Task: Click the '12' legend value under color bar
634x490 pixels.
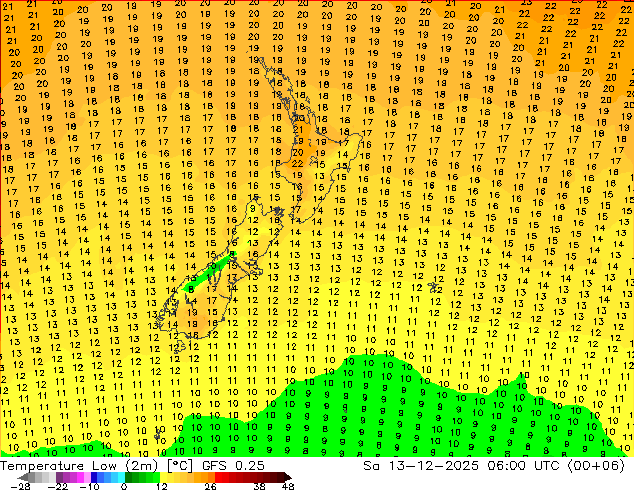Action: pyautogui.click(x=162, y=486)
